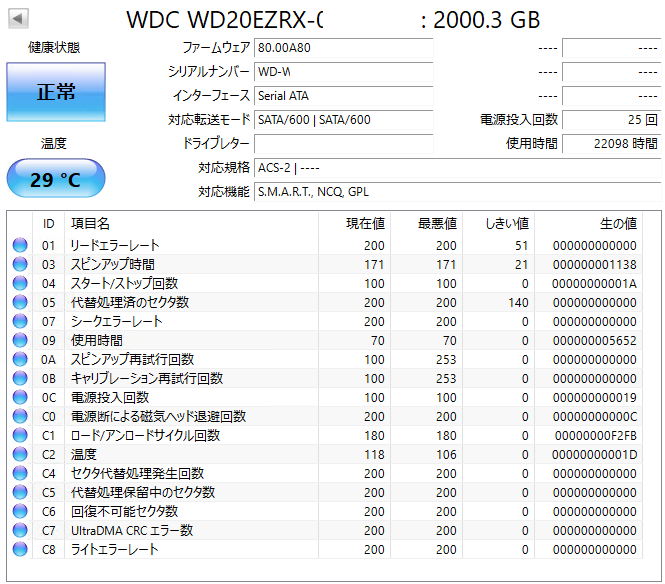Click the 現在値 column header
Image resolution: width=665 pixels, height=584 pixels.
point(355,224)
